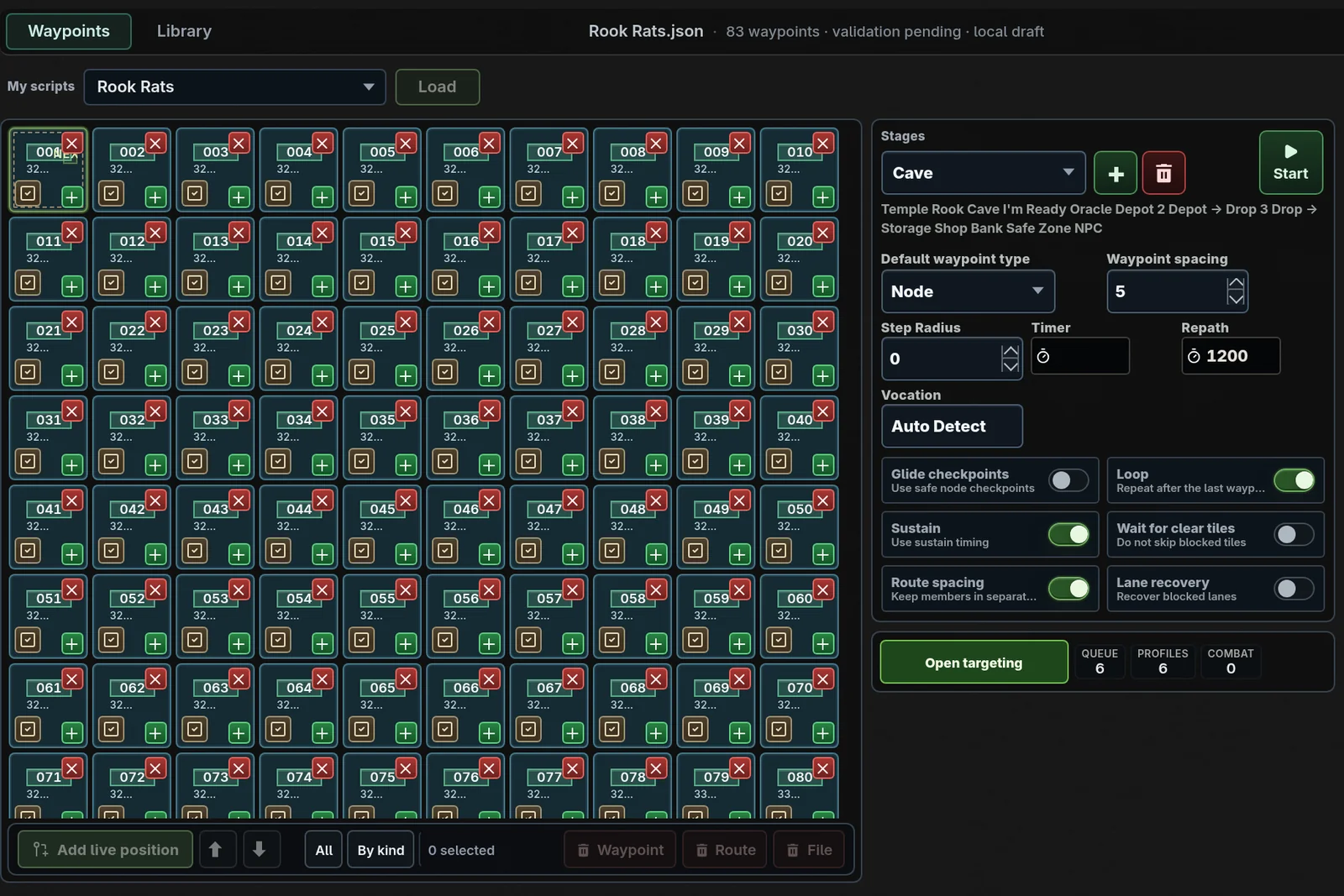
Task: Turn off Route spacing toggle
Action: click(x=1068, y=589)
